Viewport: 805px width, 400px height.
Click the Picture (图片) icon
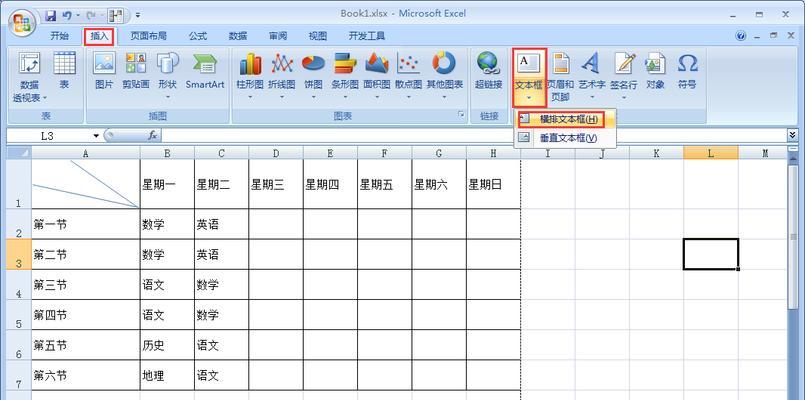click(x=104, y=71)
